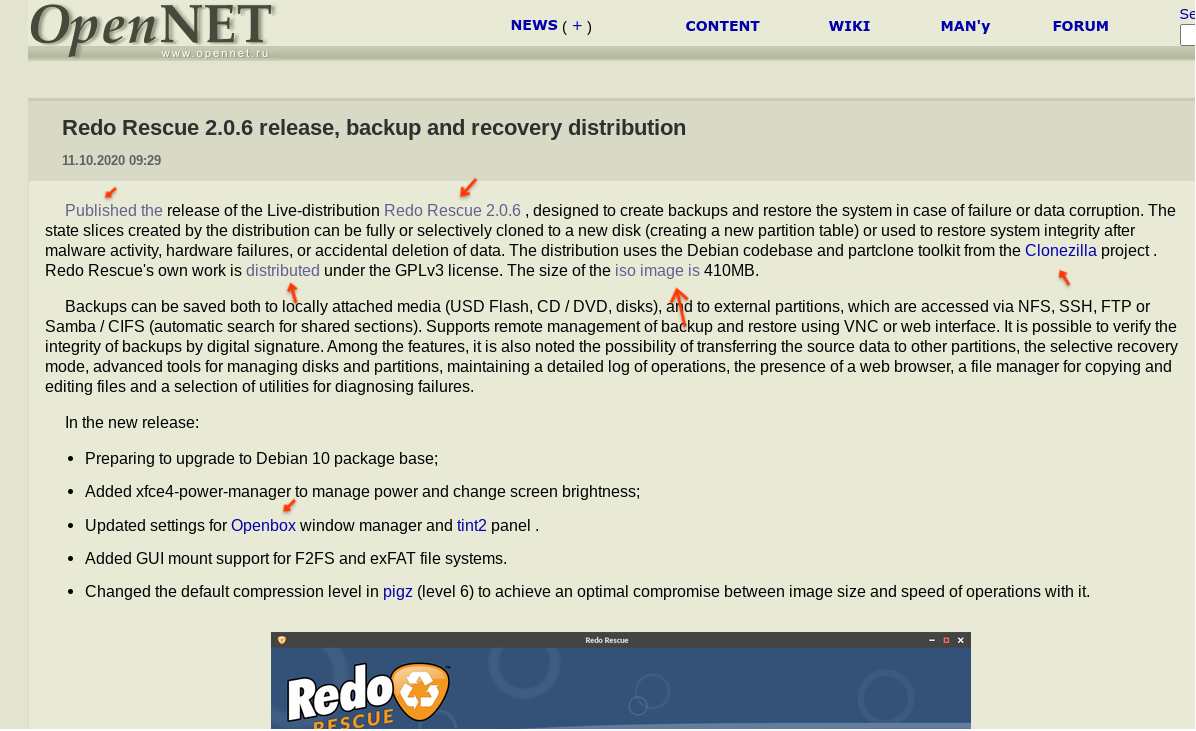The image size is (1196, 731).
Task: Open the NEWS section
Action: click(534, 25)
